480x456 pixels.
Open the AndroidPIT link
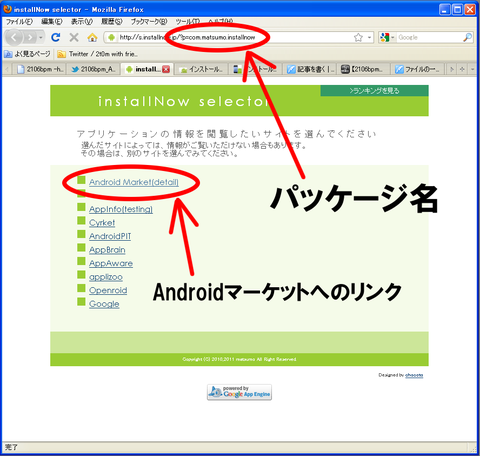pyautogui.click(x=110, y=236)
